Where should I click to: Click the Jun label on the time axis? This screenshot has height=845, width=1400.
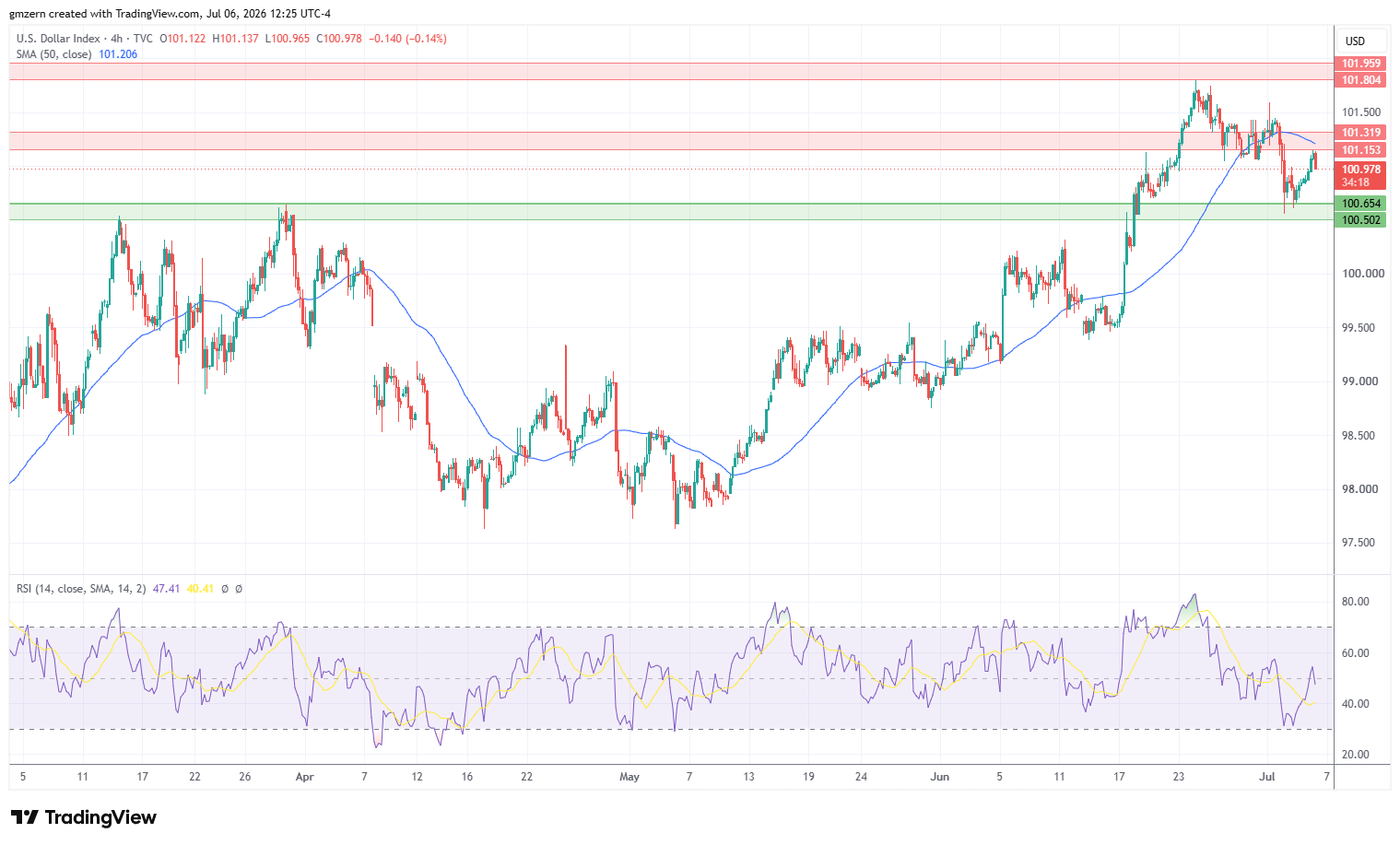pos(940,777)
